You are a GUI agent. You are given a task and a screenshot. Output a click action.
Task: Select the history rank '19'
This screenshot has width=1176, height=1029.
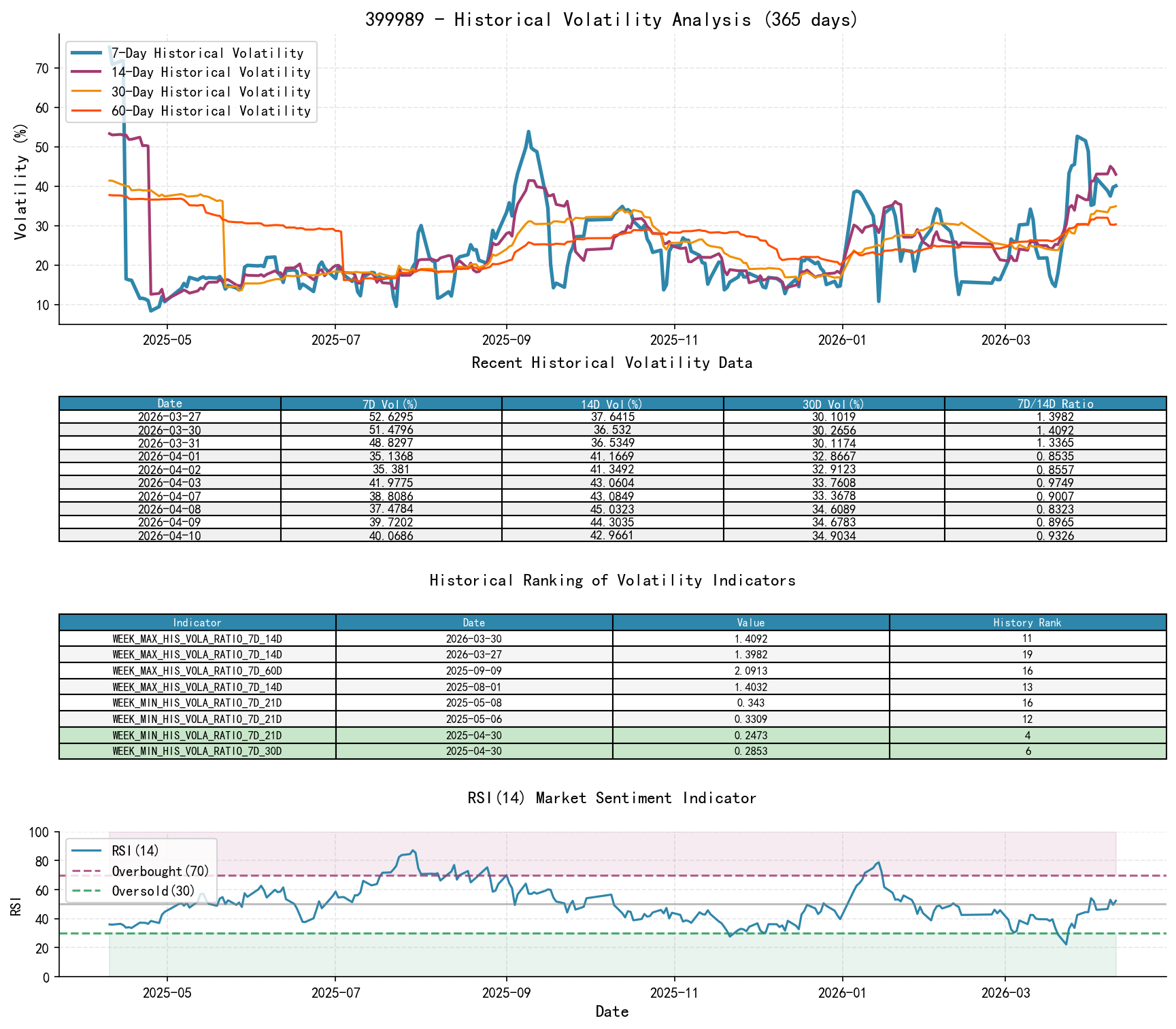coord(1028,654)
